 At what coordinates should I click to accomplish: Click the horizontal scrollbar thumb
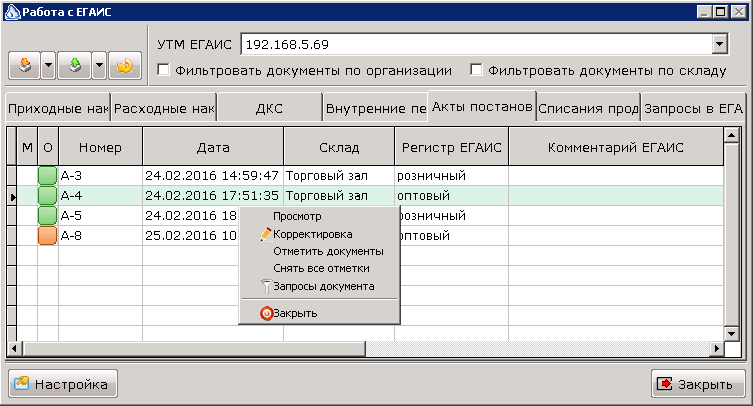tap(194, 348)
